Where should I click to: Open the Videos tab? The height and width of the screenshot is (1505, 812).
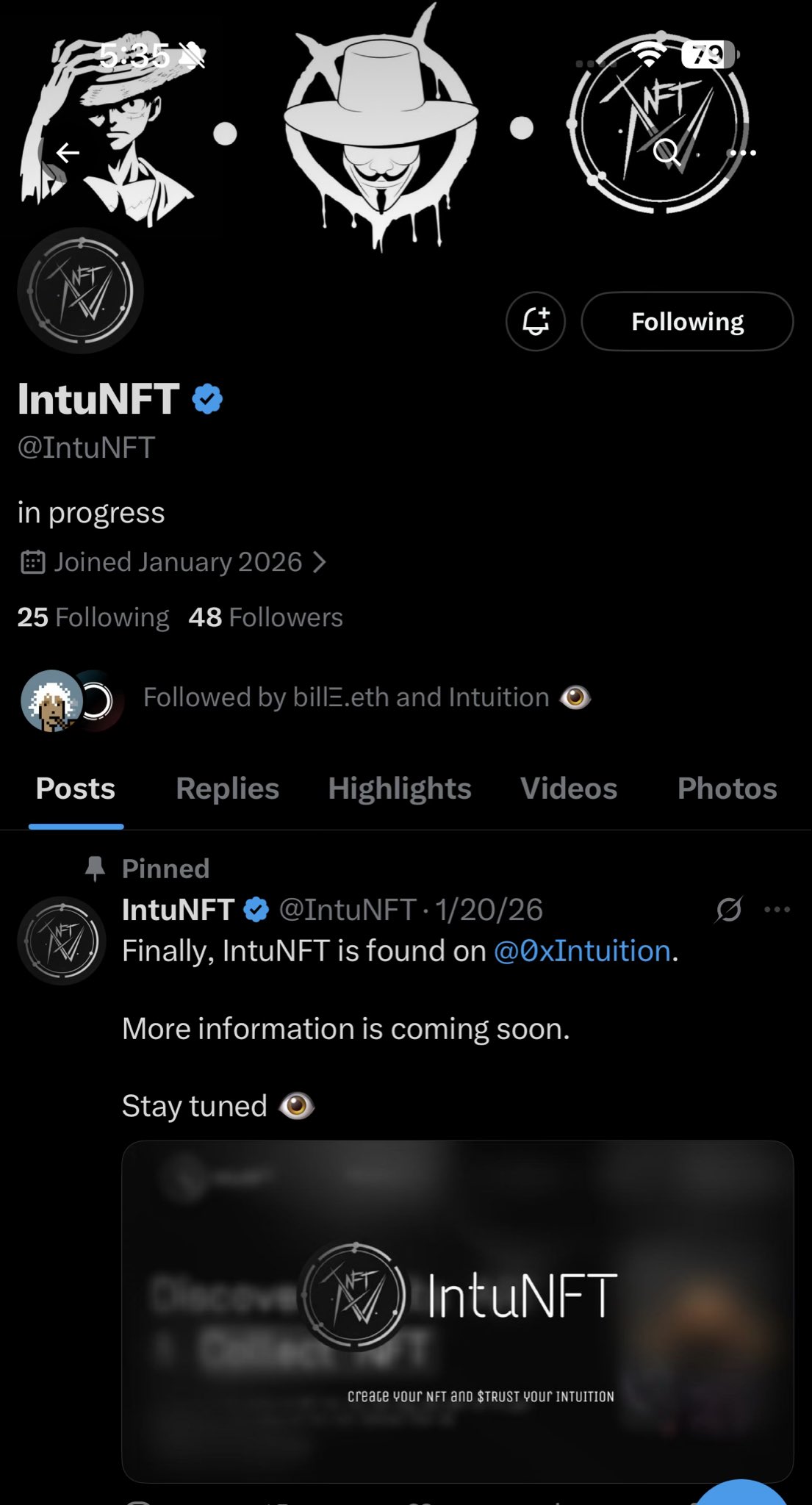(x=569, y=789)
